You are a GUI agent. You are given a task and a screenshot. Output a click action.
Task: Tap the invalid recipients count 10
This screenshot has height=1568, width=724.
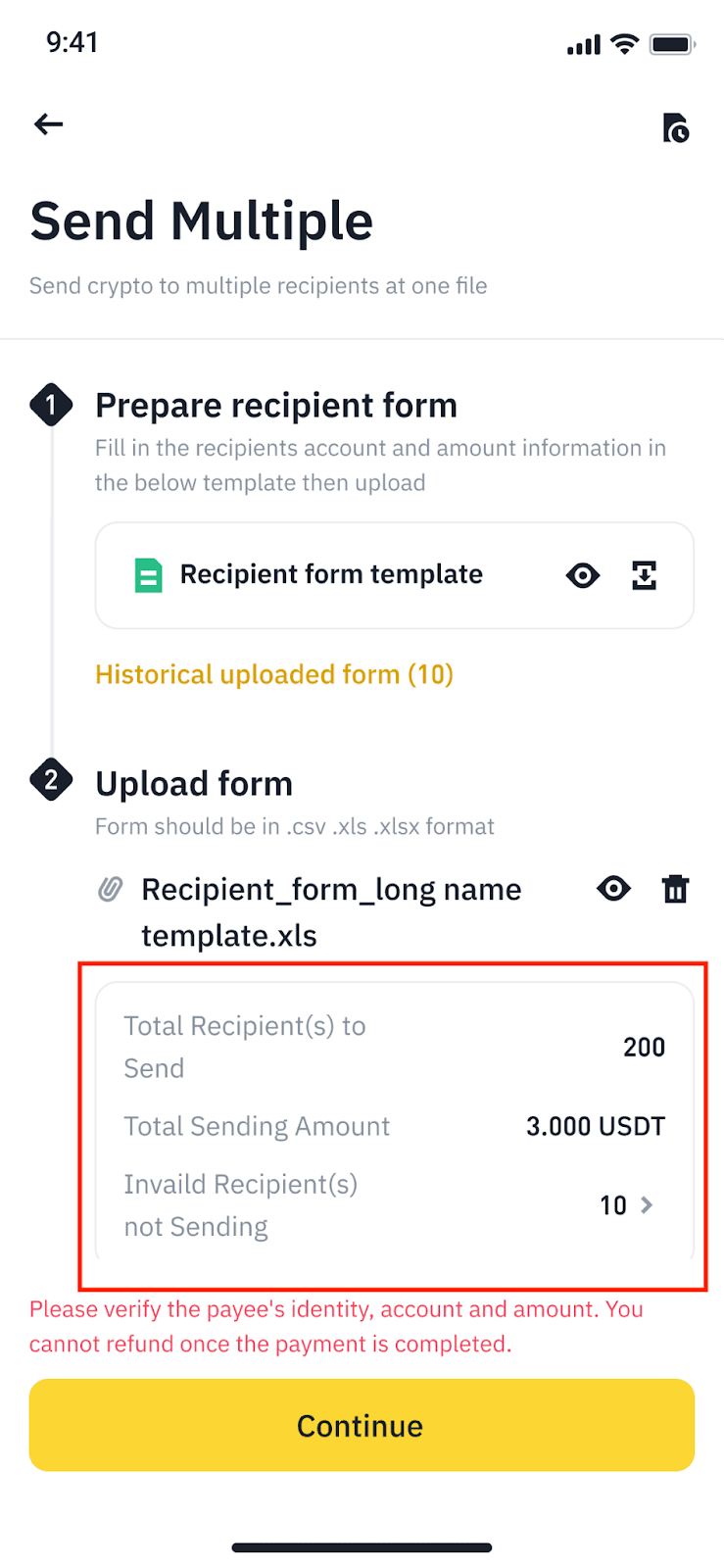[613, 1205]
